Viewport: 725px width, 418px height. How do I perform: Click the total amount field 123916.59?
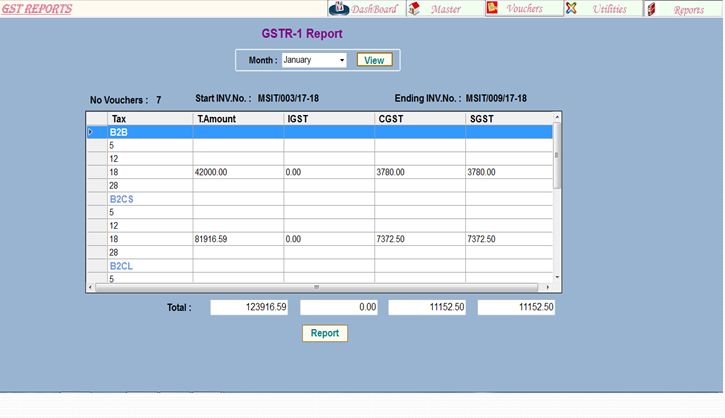[x=249, y=307]
